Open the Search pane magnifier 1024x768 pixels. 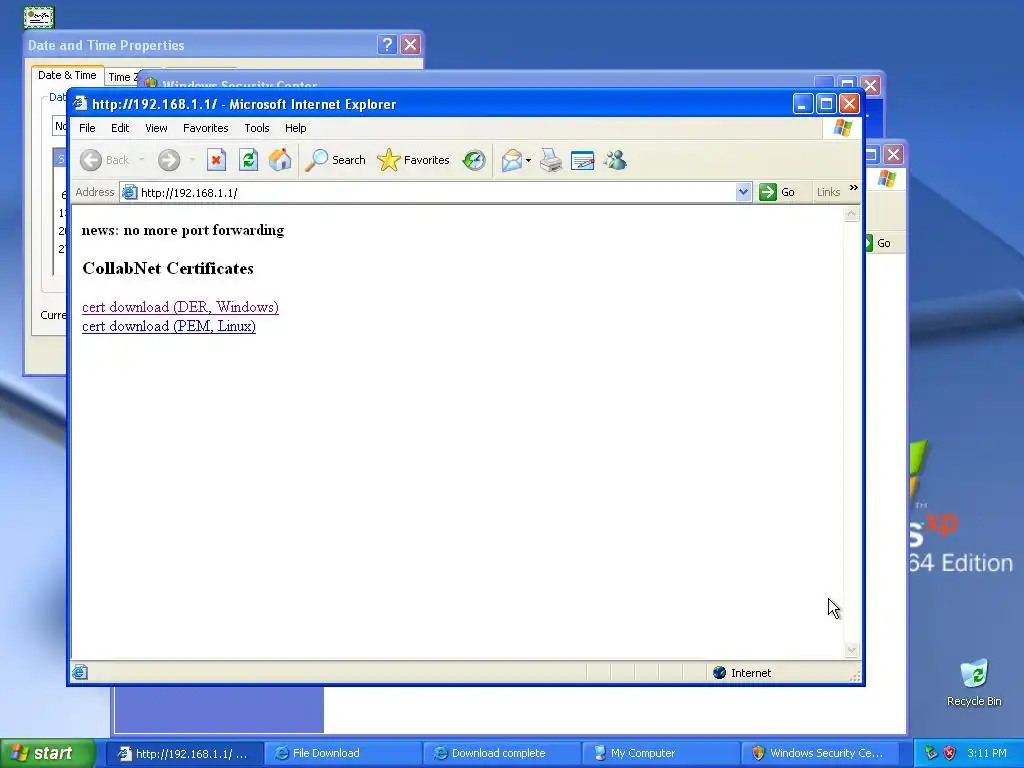click(317, 160)
